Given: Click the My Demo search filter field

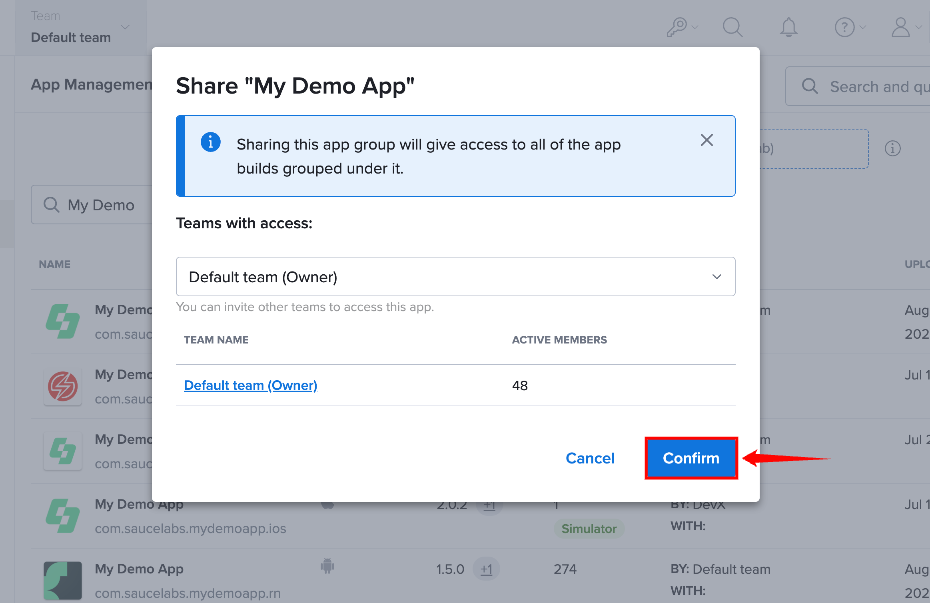Looking at the screenshot, I should 92,205.
